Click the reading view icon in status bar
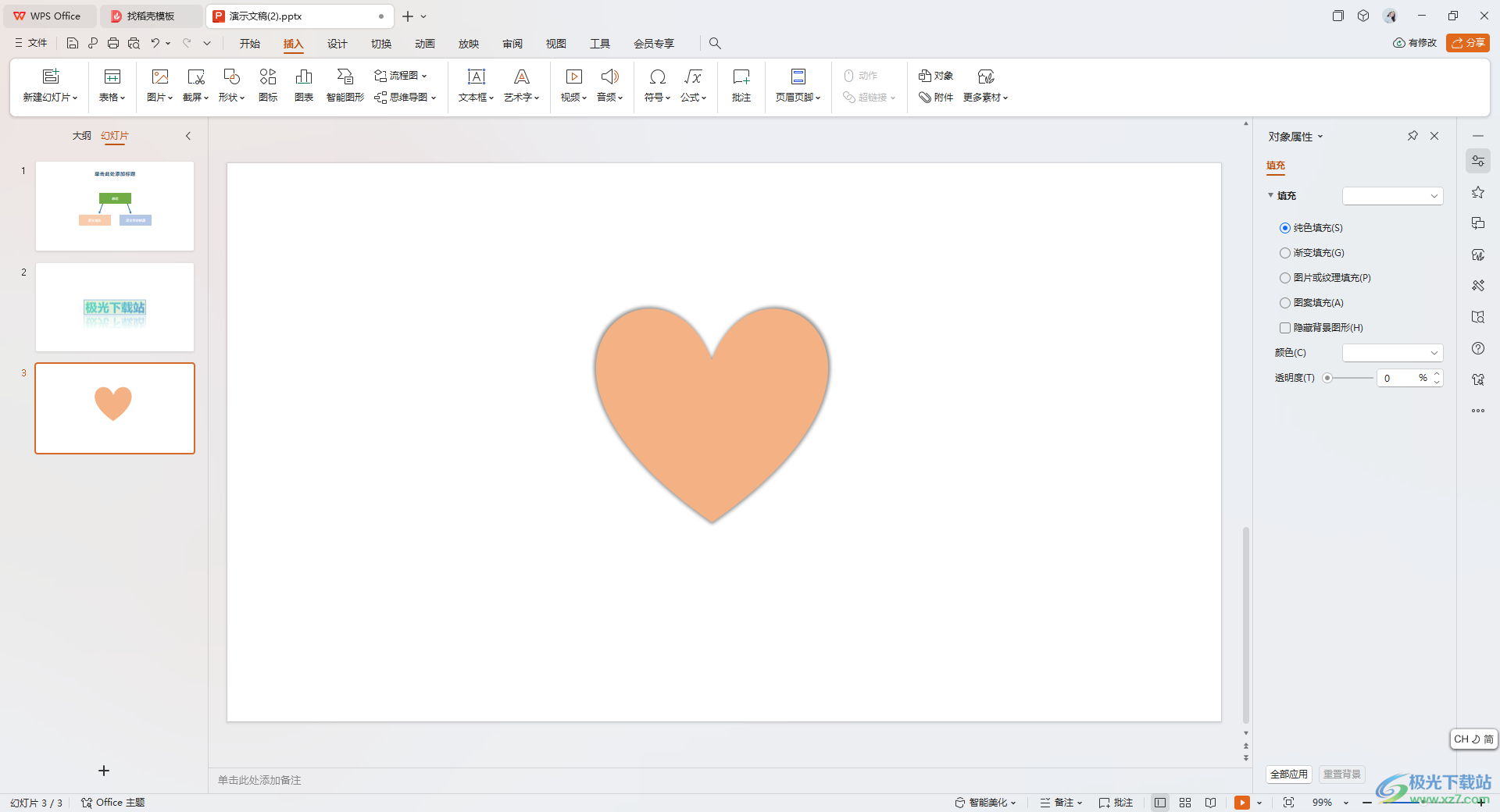Screen dimensions: 1500x812 1210,803
